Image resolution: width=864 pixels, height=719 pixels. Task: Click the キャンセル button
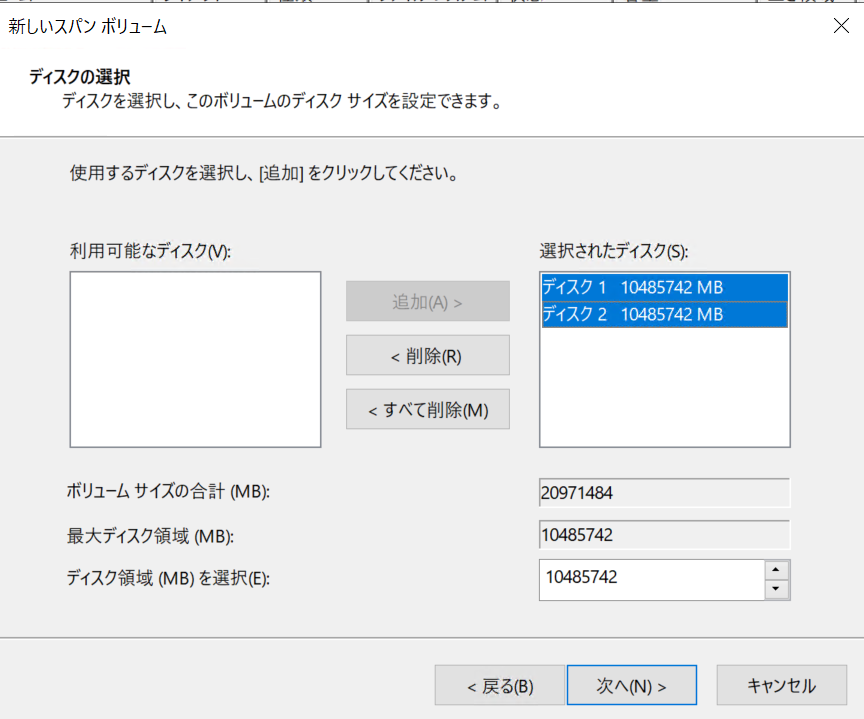point(781,685)
